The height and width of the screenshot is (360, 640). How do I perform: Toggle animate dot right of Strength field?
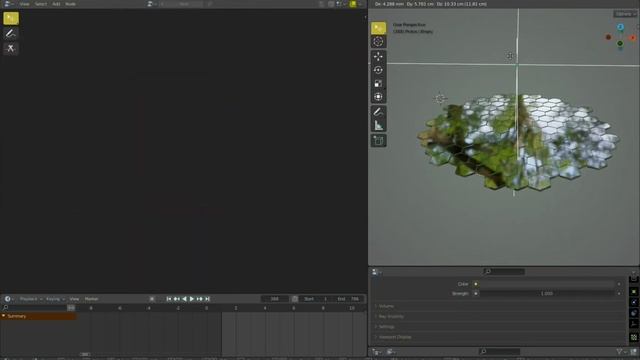(x=619, y=293)
